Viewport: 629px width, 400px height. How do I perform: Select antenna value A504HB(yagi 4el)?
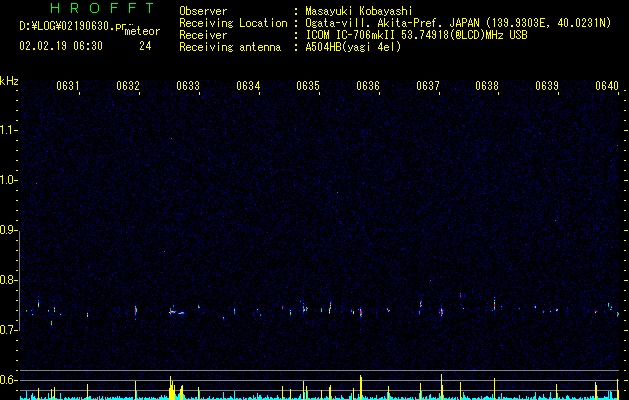pyautogui.click(x=353, y=47)
